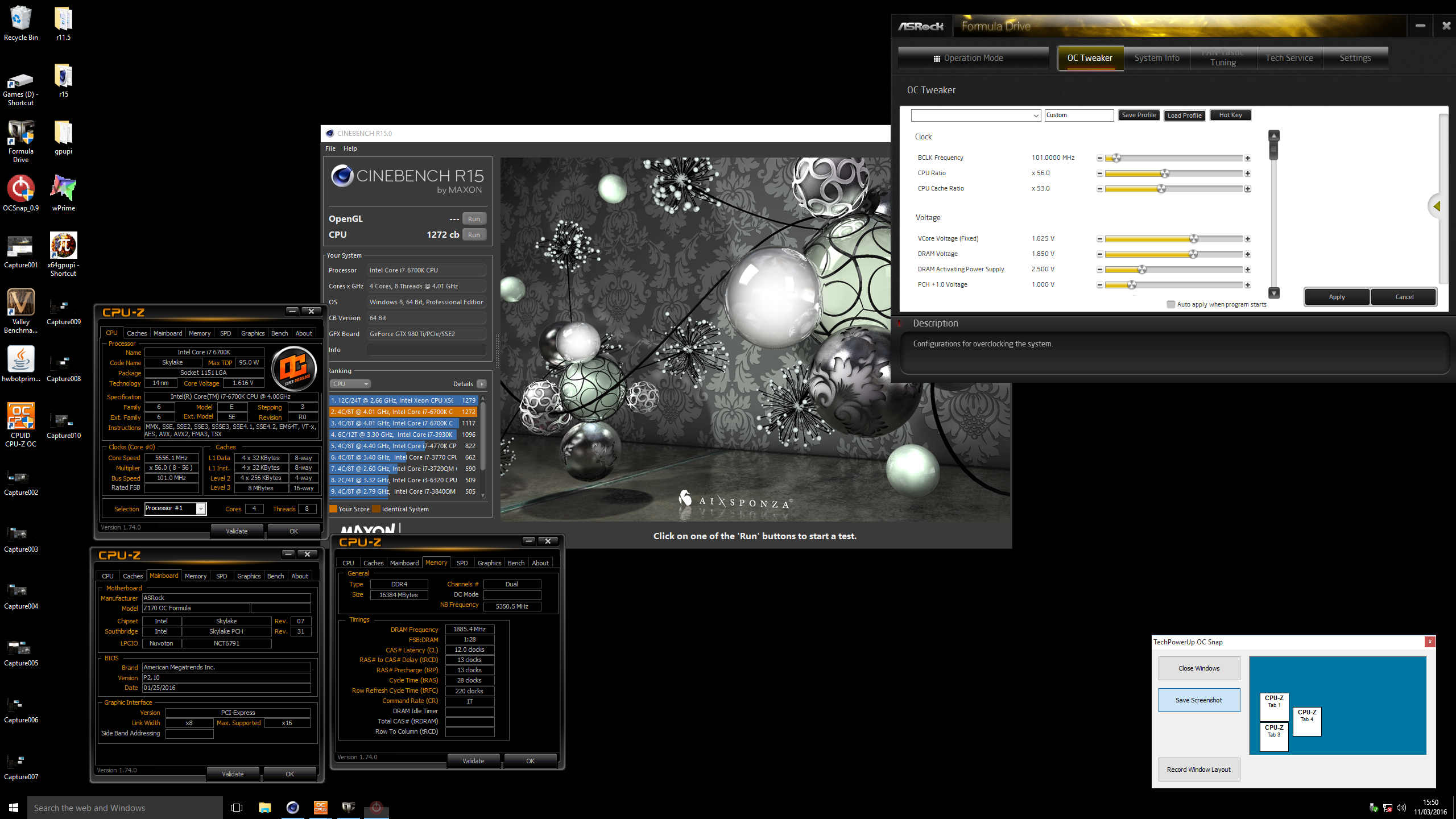Image resolution: width=1456 pixels, height=819 pixels.
Task: Launch the CPUID CPU-Z OC icon
Action: tap(21, 425)
